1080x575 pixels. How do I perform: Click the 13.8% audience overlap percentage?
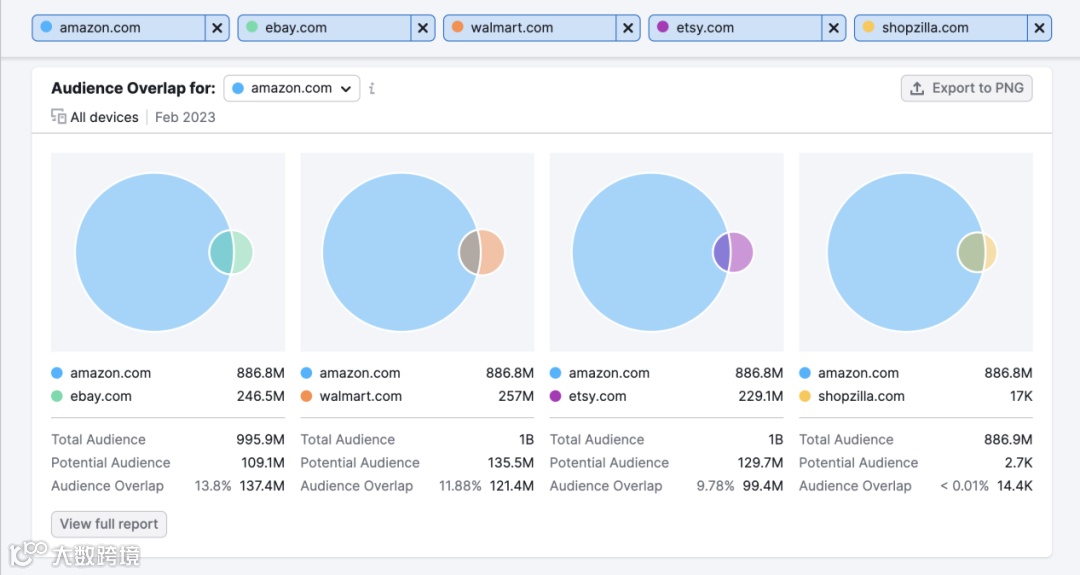tap(213, 485)
